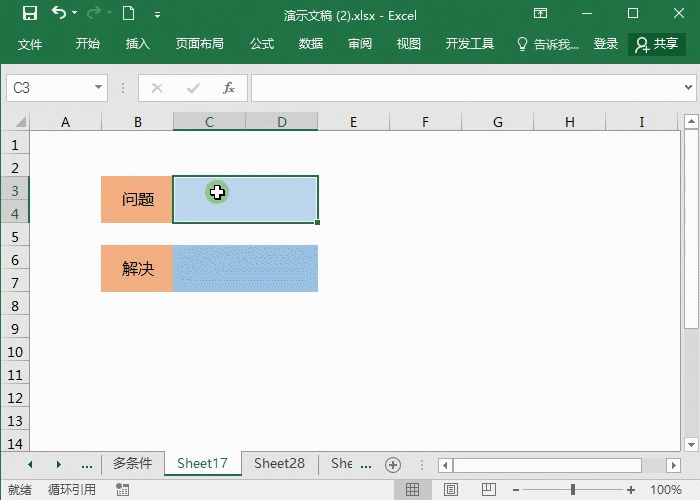Click the Insert Function fx icon
Image resolution: width=700 pixels, height=500 pixels.
pos(228,88)
